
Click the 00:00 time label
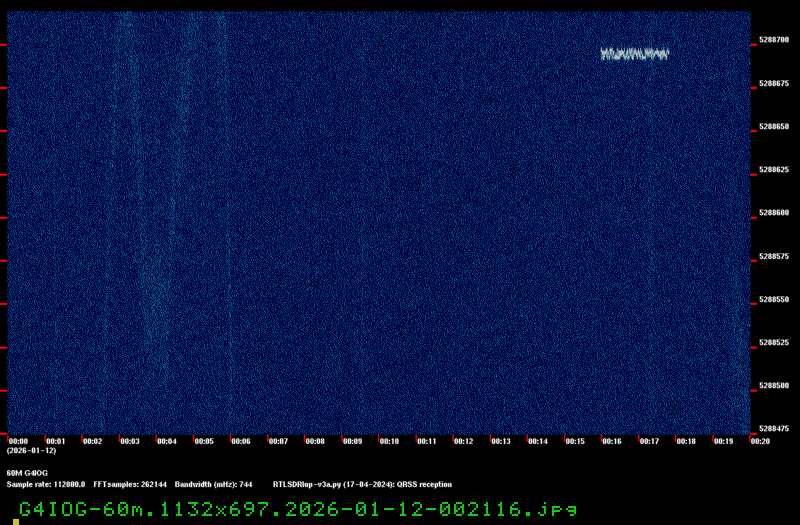pyautogui.click(x=18, y=441)
